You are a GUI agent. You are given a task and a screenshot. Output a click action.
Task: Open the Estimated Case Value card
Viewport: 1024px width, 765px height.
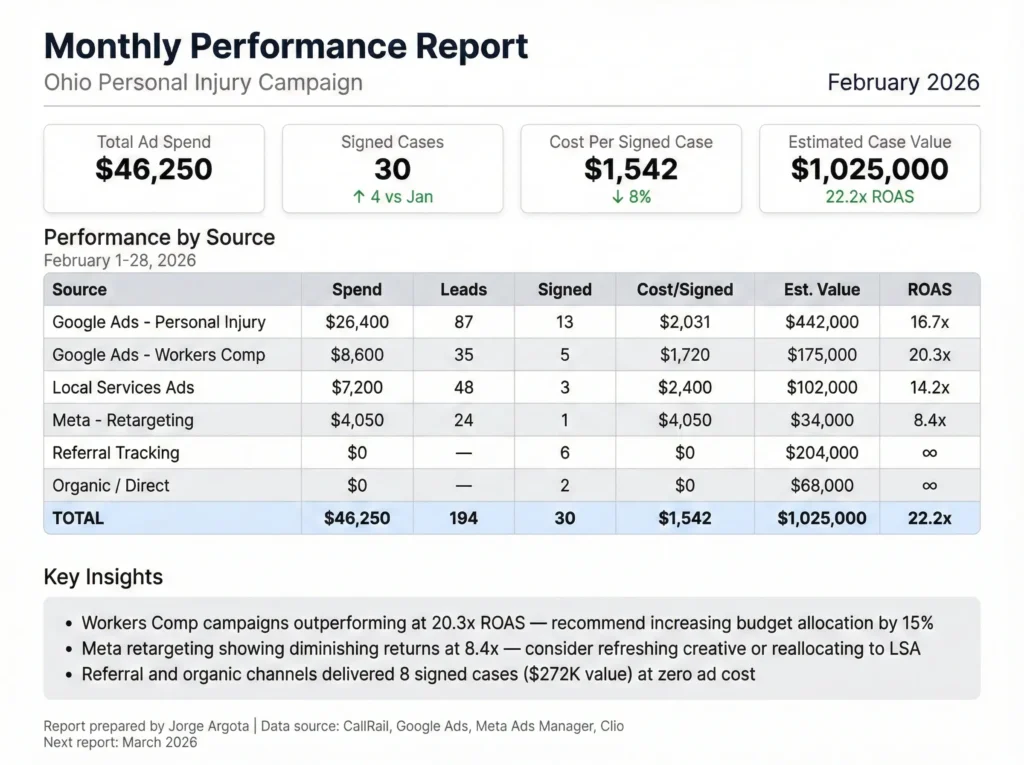pos(869,168)
